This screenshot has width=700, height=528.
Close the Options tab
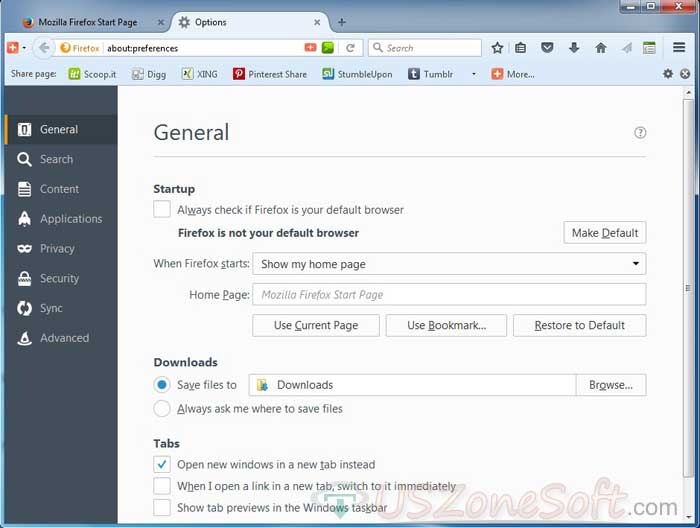(317, 22)
